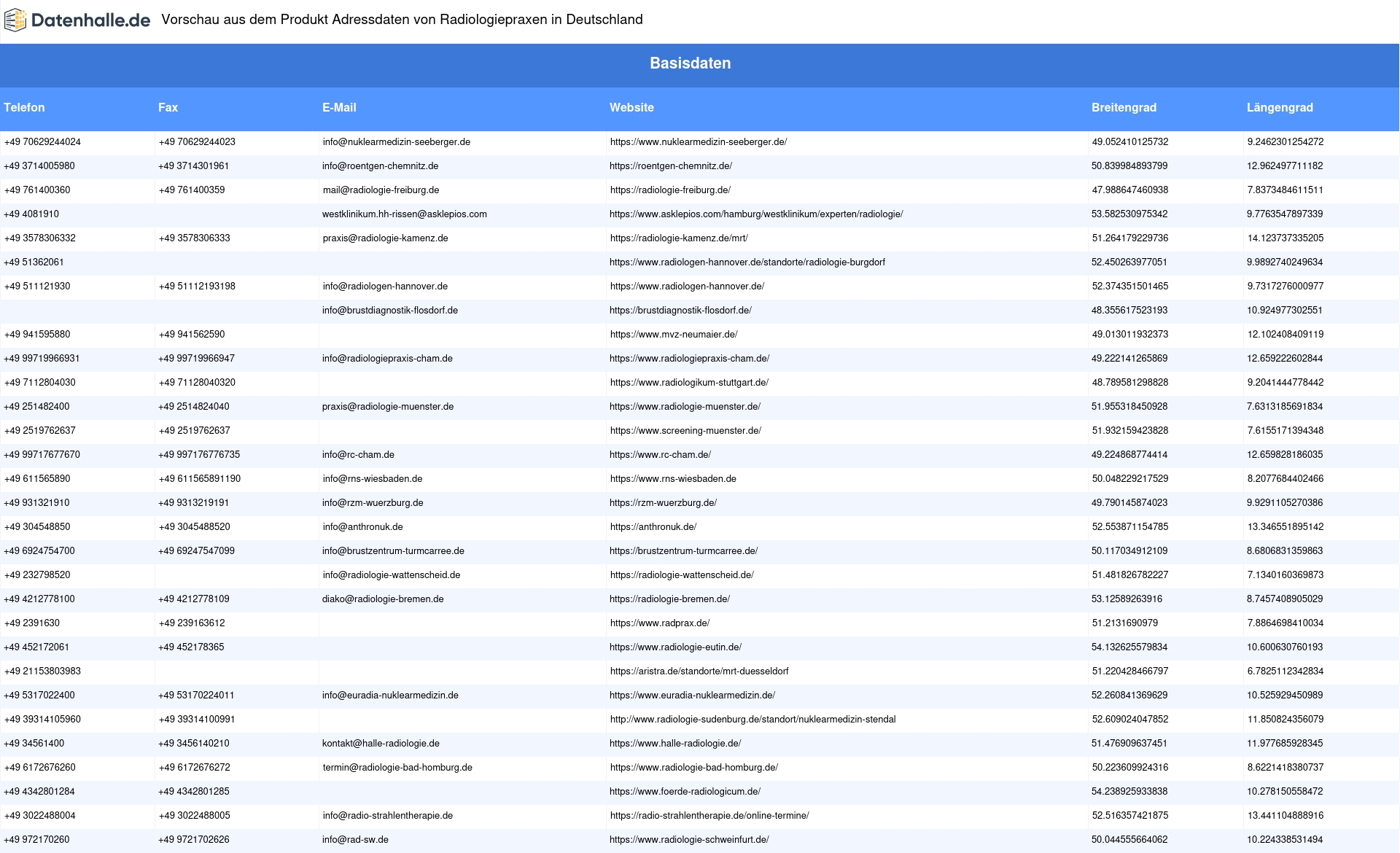Select longitude value 6.7825112342834
Viewport: 1400px width, 853px height.
(1286, 671)
